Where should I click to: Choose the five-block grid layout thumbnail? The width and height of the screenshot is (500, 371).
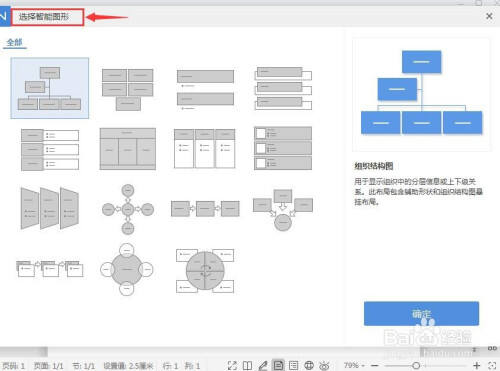[x=128, y=89]
